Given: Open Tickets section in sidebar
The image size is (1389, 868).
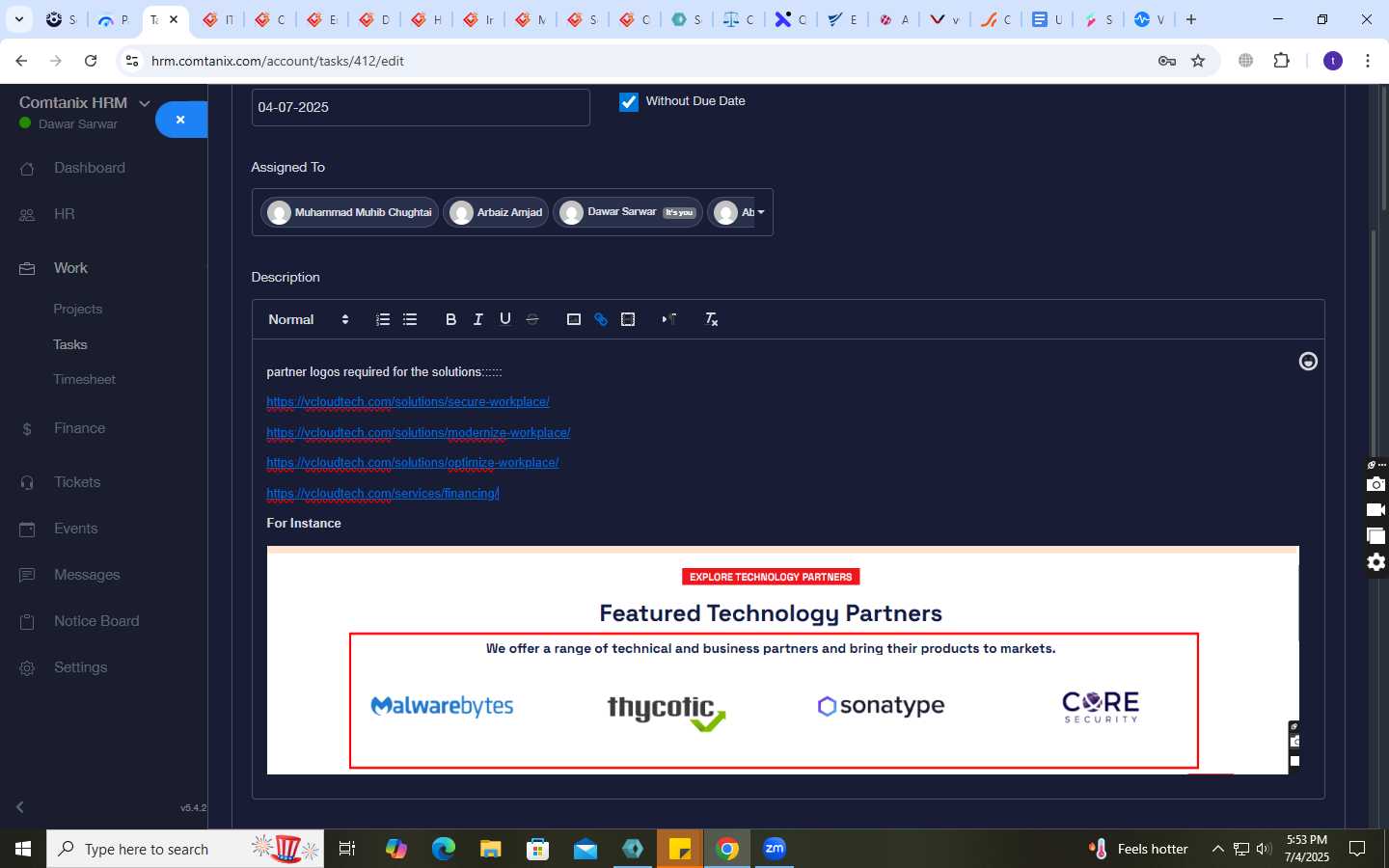Looking at the screenshot, I should (77, 482).
